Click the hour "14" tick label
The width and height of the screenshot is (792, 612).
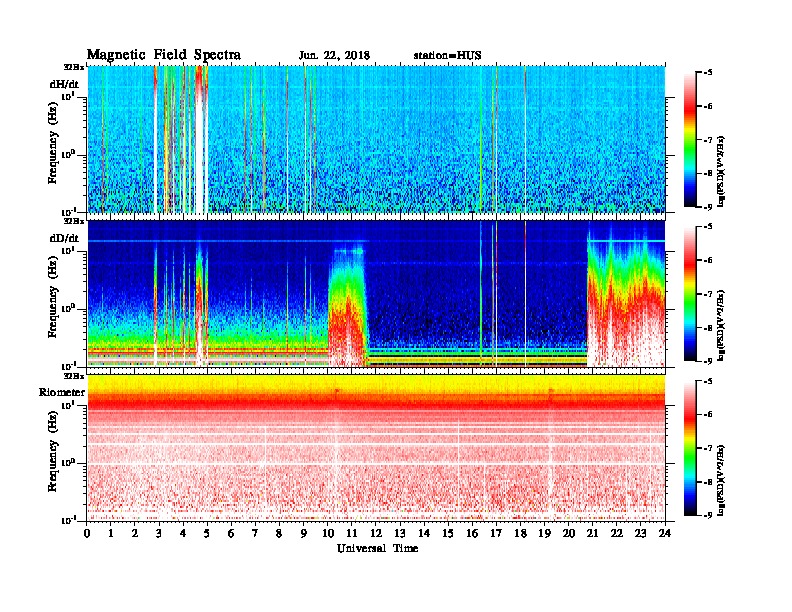click(424, 533)
